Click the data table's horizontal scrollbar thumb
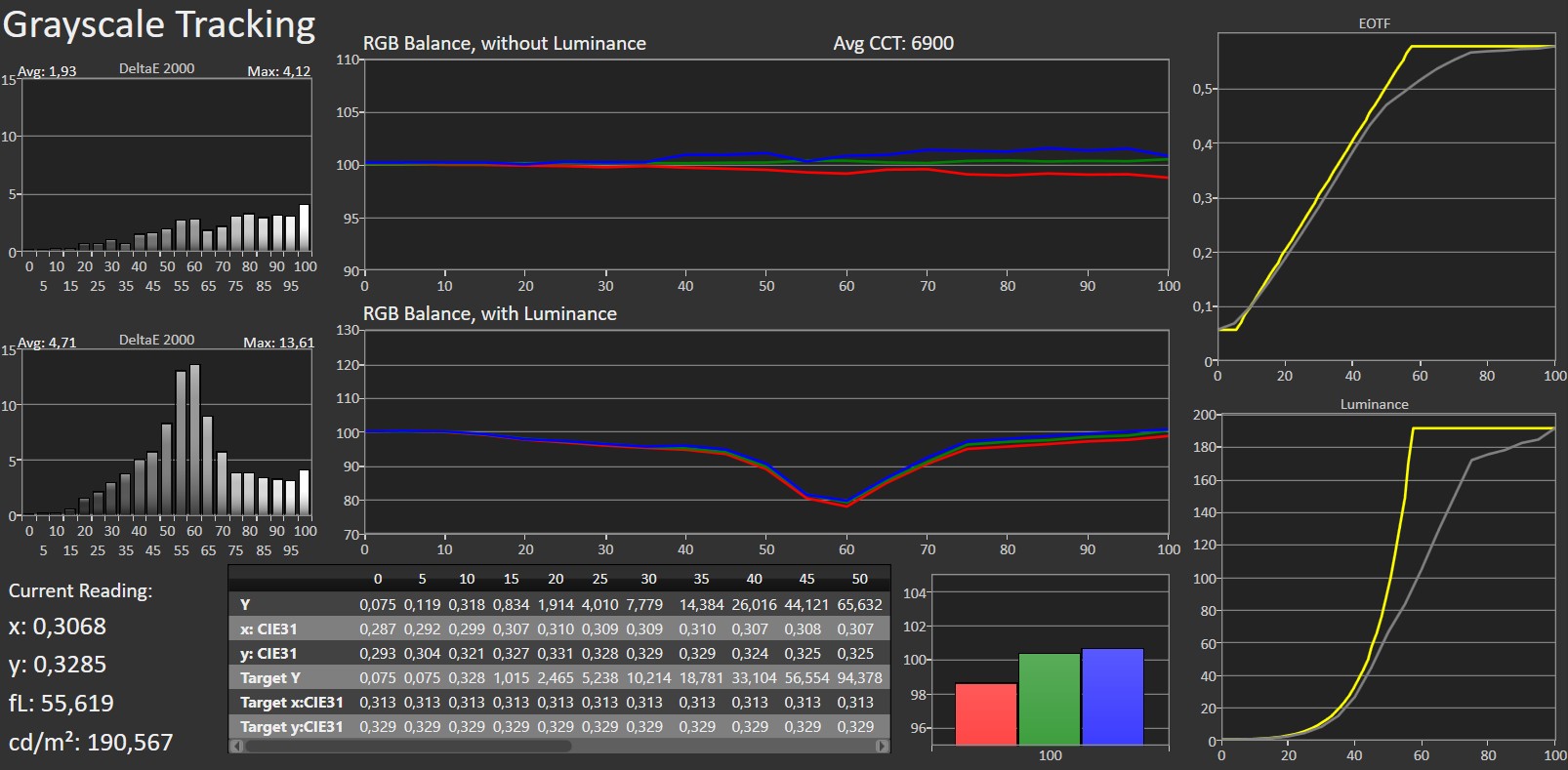This screenshot has width=1568, height=770. [x=406, y=747]
